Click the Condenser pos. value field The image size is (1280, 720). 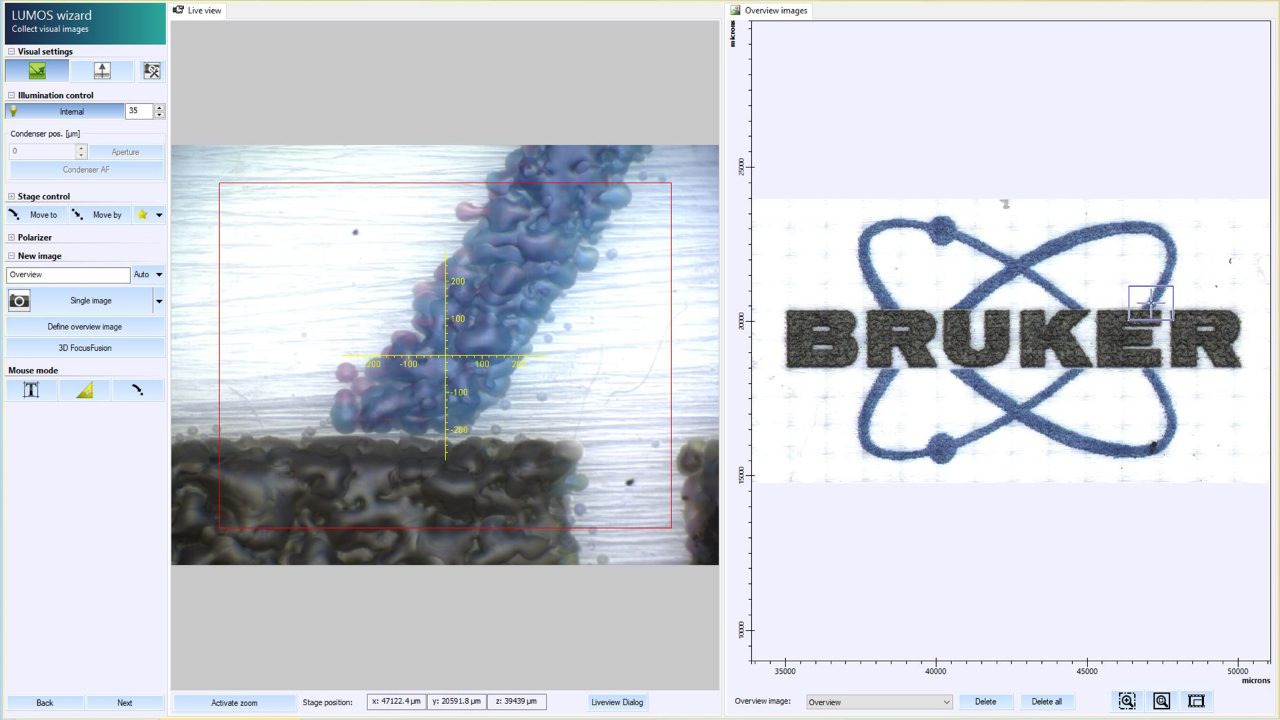(42, 152)
